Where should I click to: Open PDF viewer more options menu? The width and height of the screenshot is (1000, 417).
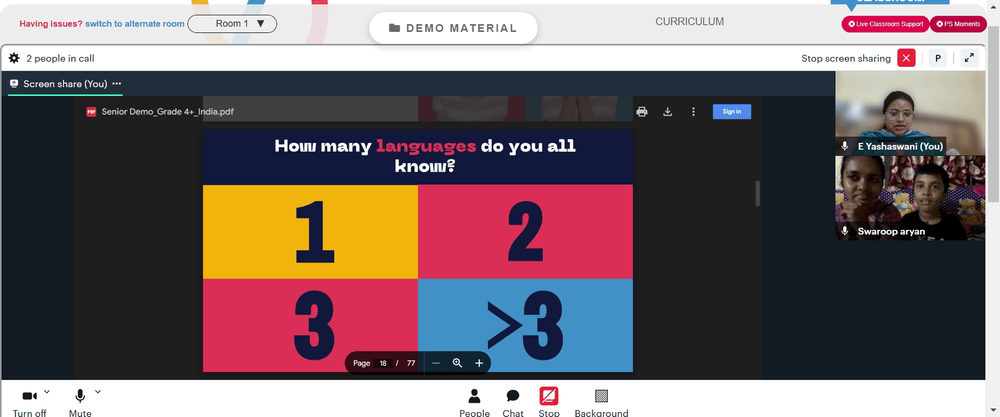693,112
